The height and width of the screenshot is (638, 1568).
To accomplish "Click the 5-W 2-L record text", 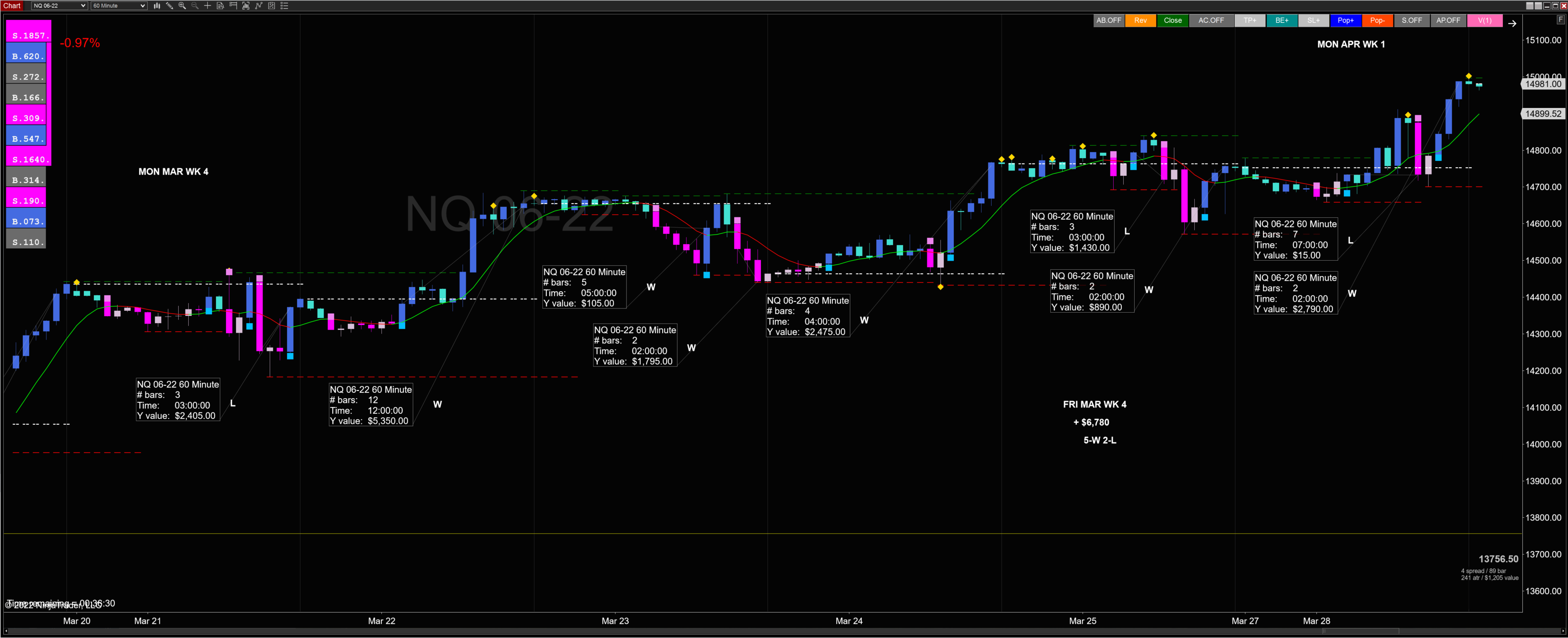I will [x=1100, y=440].
